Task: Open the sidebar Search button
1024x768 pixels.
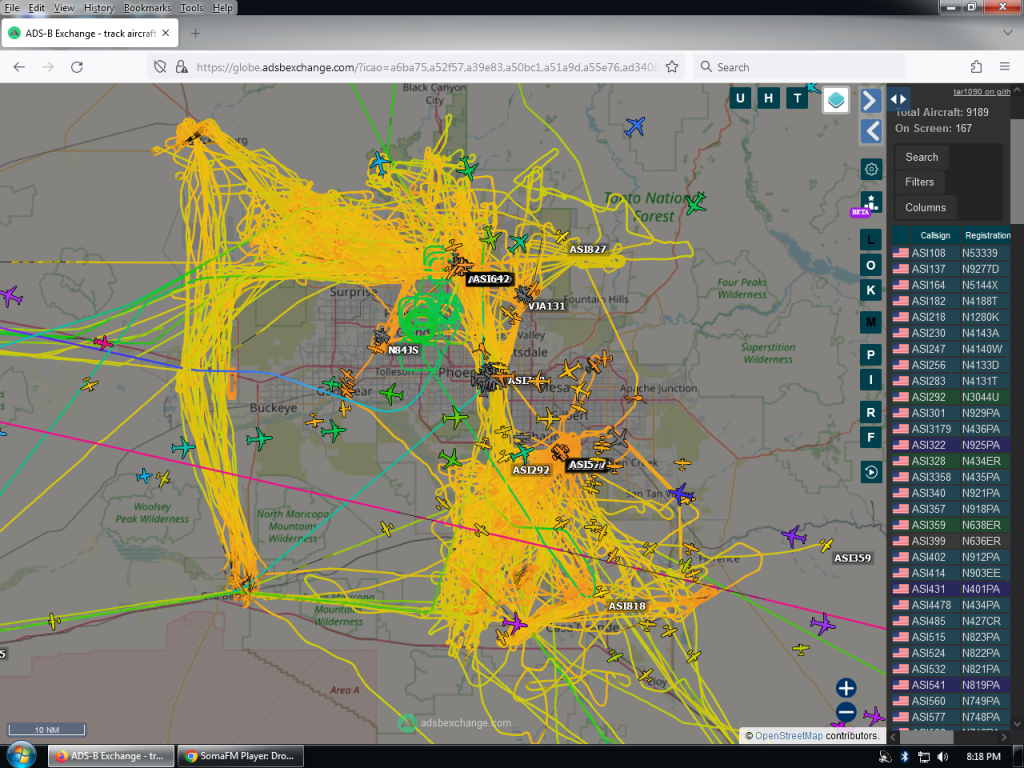Action: click(921, 157)
